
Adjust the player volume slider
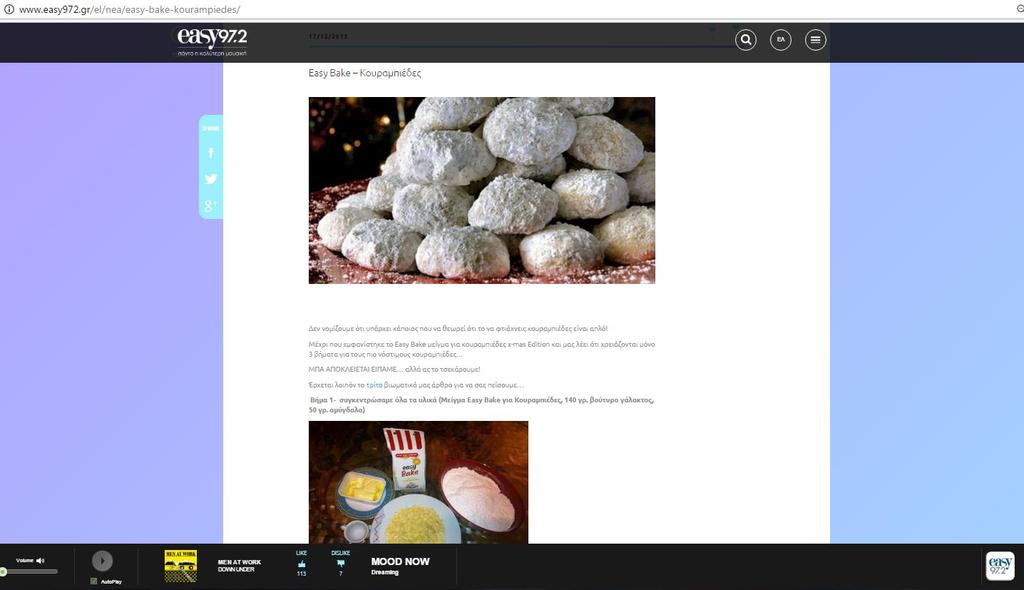pos(29,572)
